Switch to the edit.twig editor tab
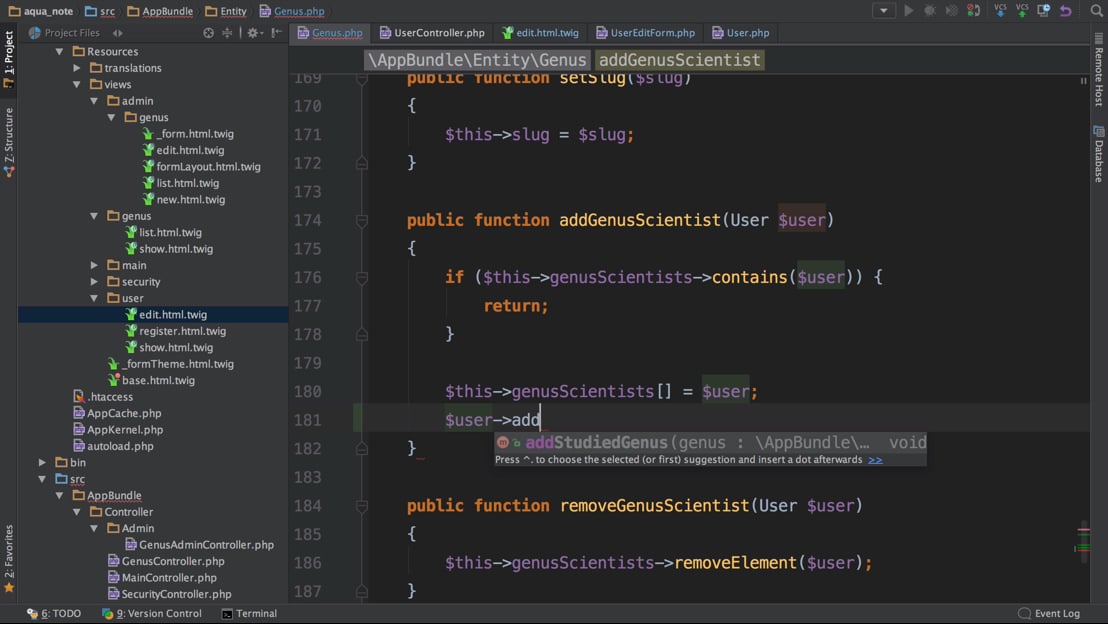Image resolution: width=1108 pixels, height=624 pixels. [540, 33]
